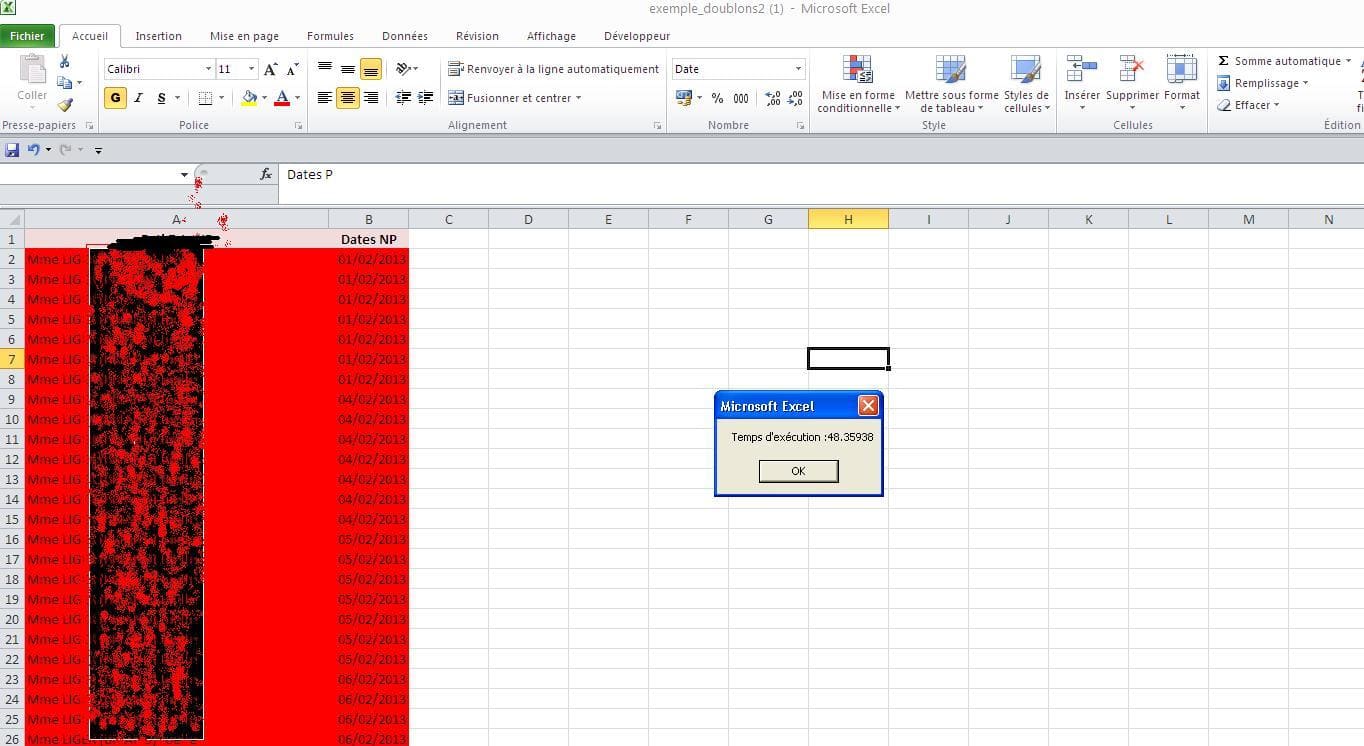
Task: Switch to the Insertion tab
Action: tap(158, 36)
